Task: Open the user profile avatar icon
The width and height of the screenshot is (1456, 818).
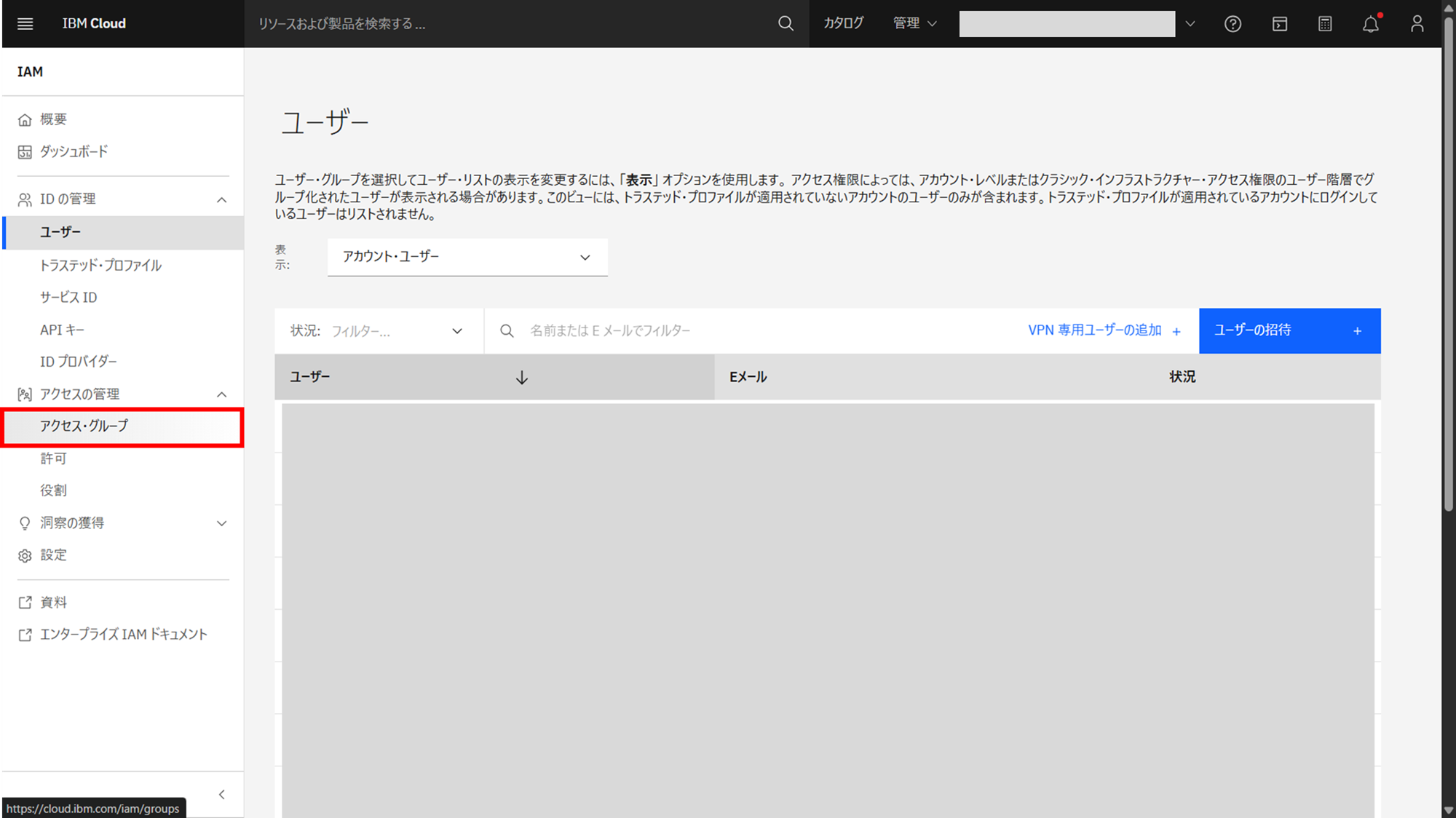Action: click(1417, 24)
